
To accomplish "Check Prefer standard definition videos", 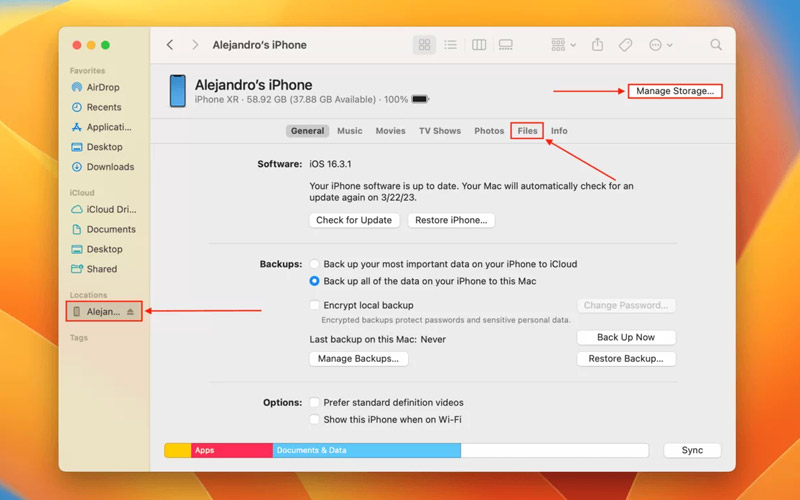I will (x=315, y=403).
